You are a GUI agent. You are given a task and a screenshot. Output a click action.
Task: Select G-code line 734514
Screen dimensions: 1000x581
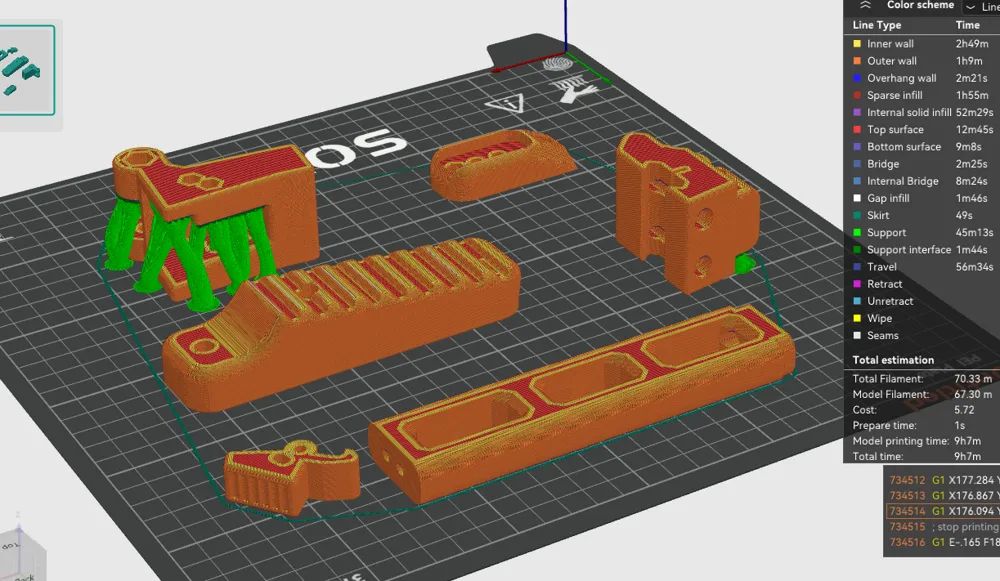(x=940, y=510)
